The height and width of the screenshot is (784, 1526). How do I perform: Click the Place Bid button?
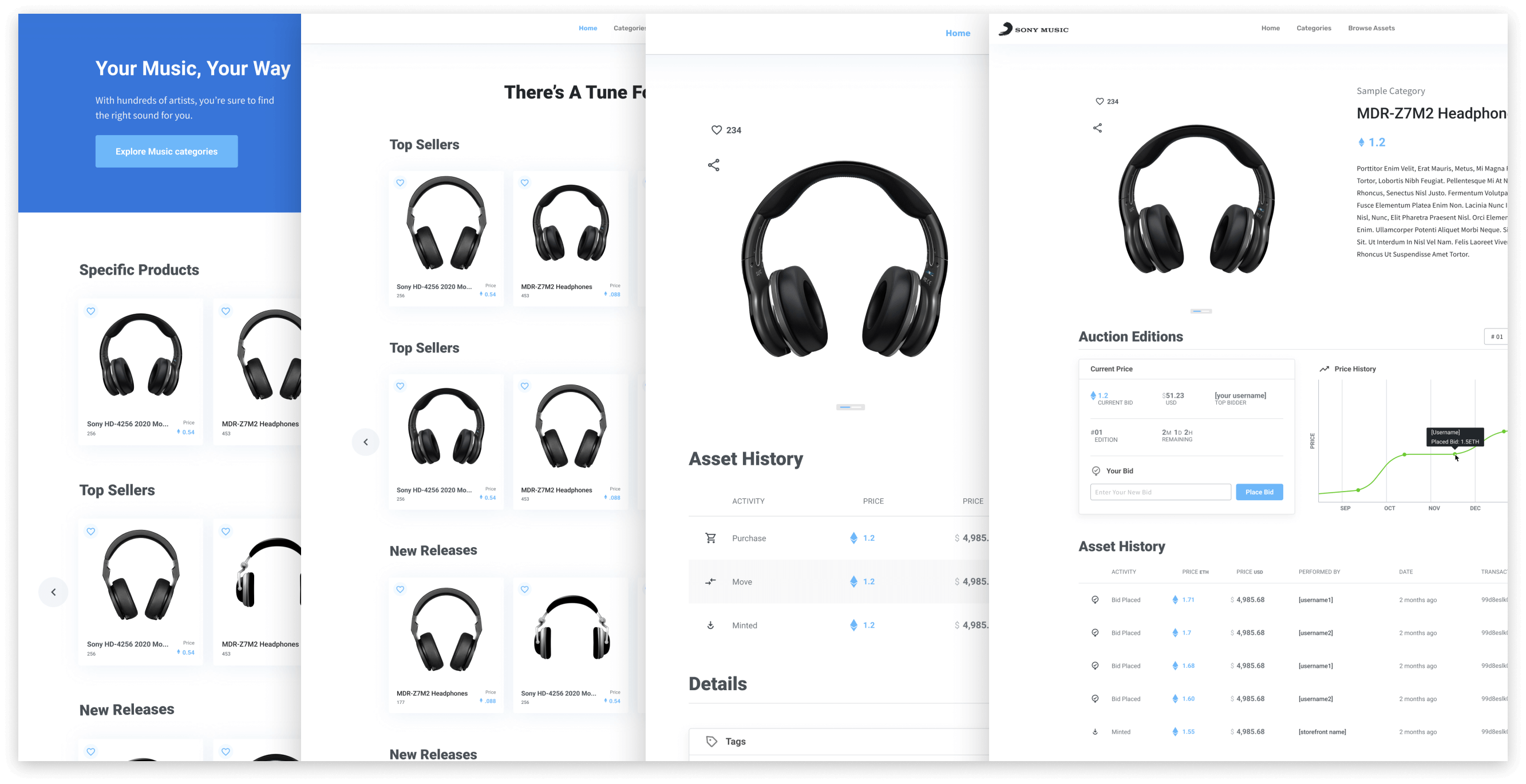[x=1259, y=492]
